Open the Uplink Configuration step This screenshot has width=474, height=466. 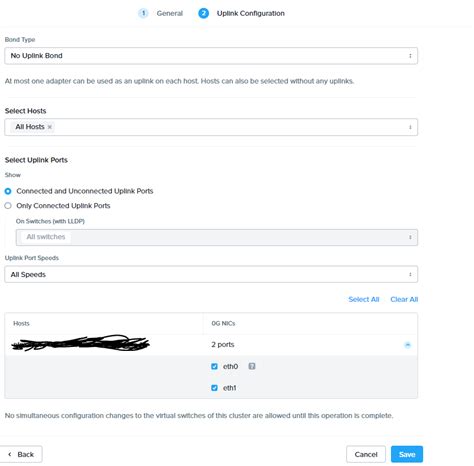coord(251,14)
